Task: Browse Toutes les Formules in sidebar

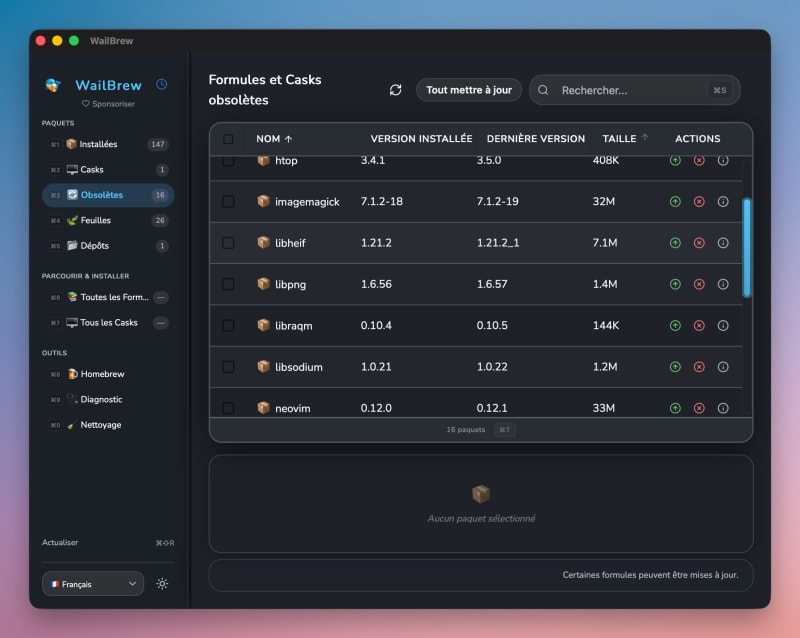Action: (x=108, y=297)
